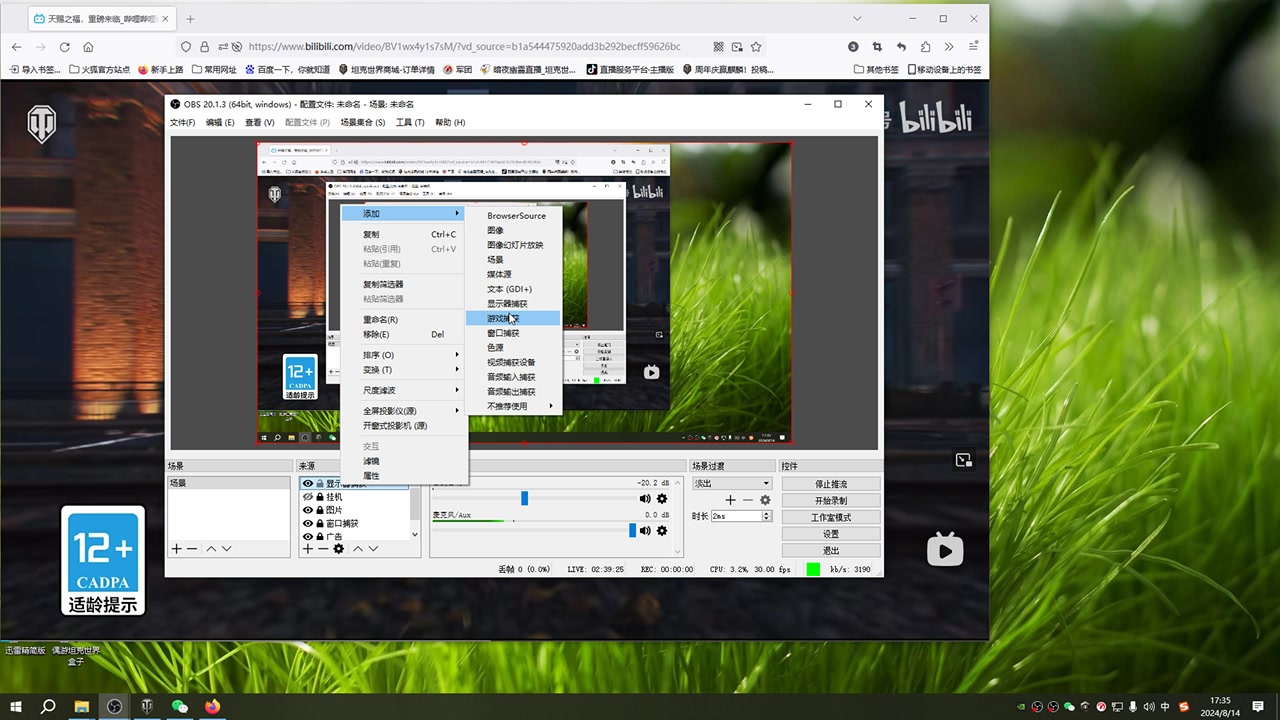Expand 尺度滤波 submenu
Viewport: 1280px width, 720px height.
403,390
